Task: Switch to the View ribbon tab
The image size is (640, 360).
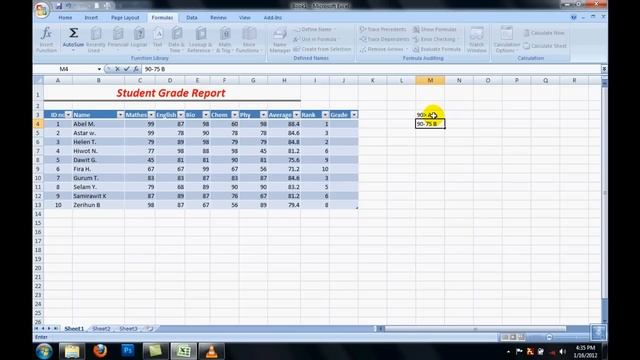Action: [x=244, y=18]
